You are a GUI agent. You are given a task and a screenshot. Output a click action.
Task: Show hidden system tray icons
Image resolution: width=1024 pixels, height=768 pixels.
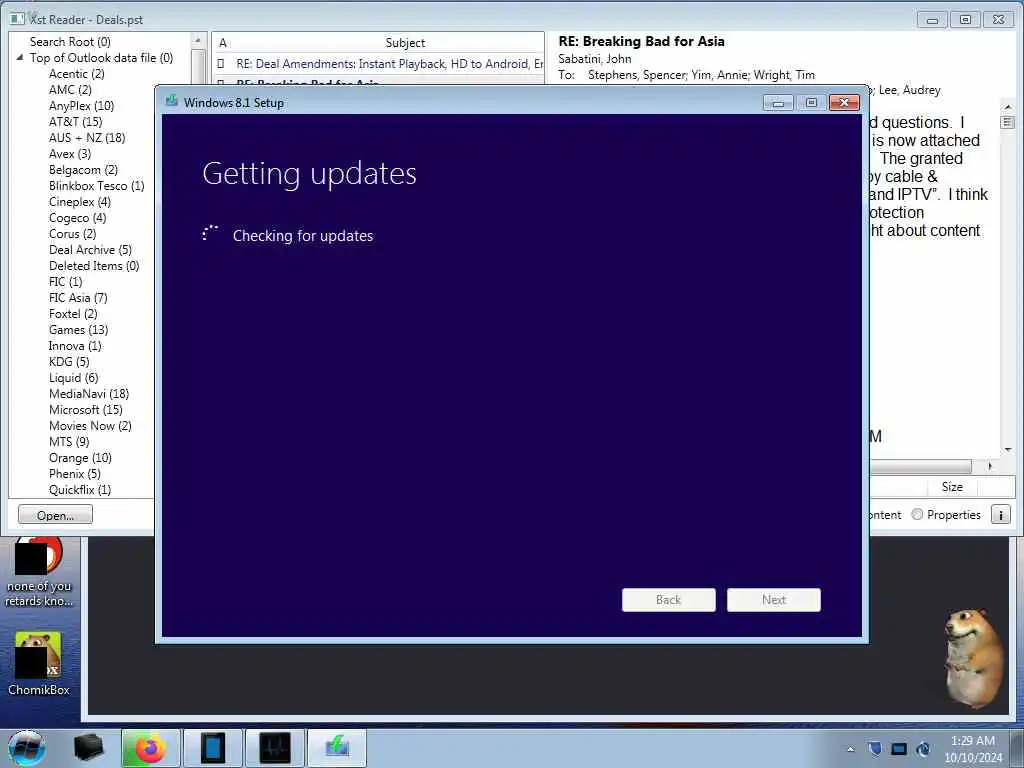[x=850, y=750]
